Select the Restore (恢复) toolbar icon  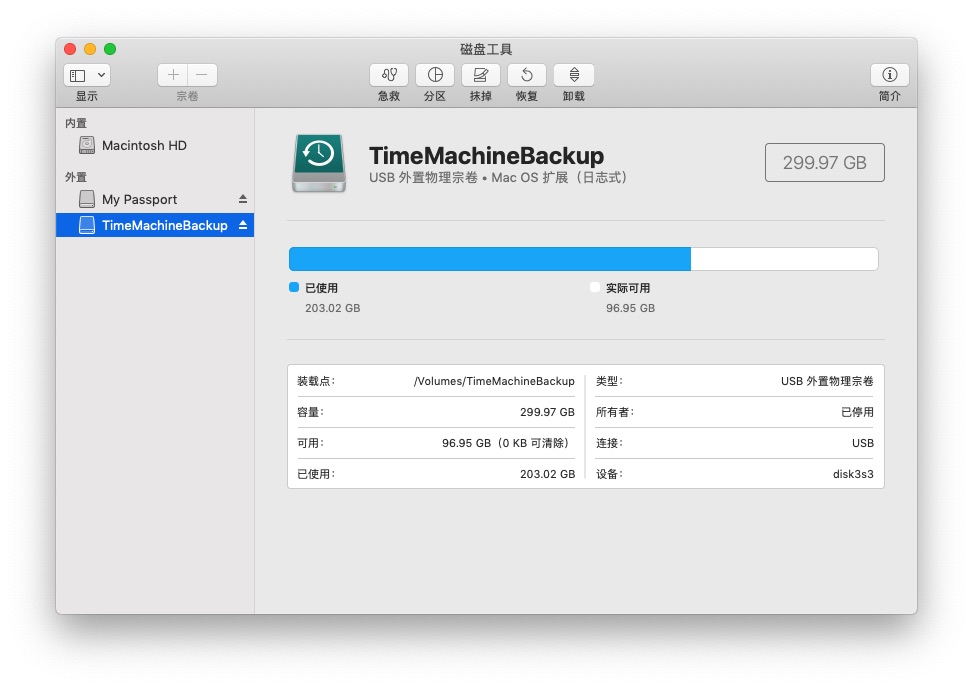pyautogui.click(x=527, y=75)
